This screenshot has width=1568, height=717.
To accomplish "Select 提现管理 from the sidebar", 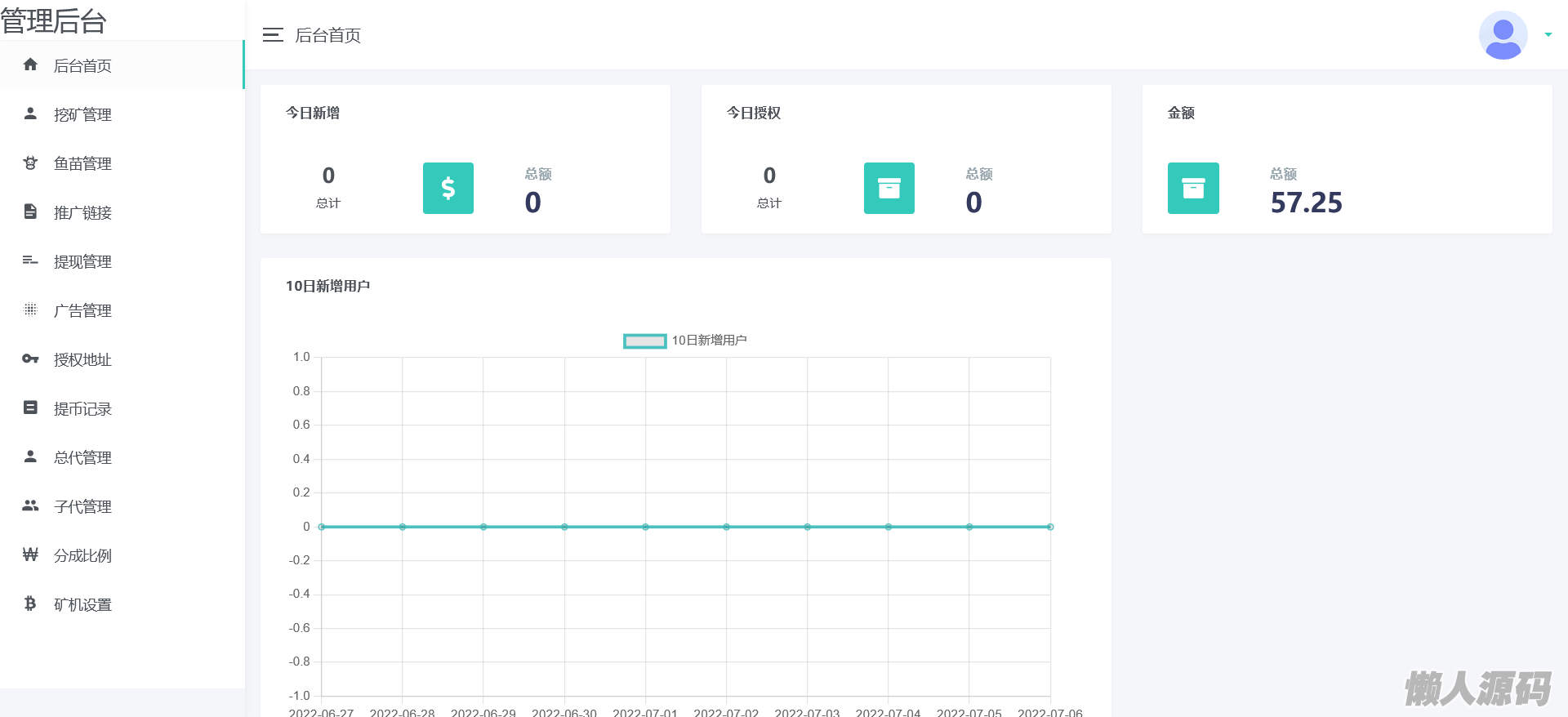I will click(x=82, y=261).
